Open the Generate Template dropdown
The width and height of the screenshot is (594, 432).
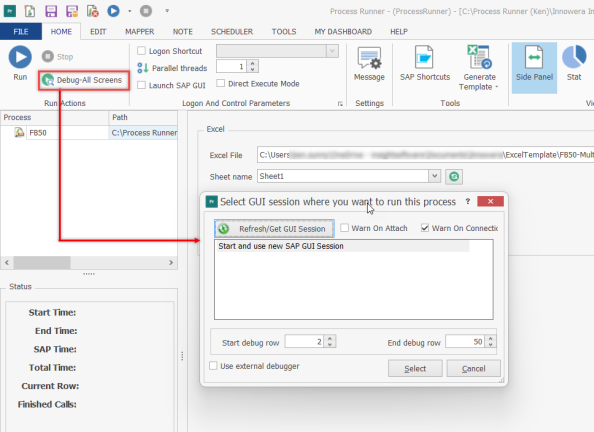pos(479,68)
